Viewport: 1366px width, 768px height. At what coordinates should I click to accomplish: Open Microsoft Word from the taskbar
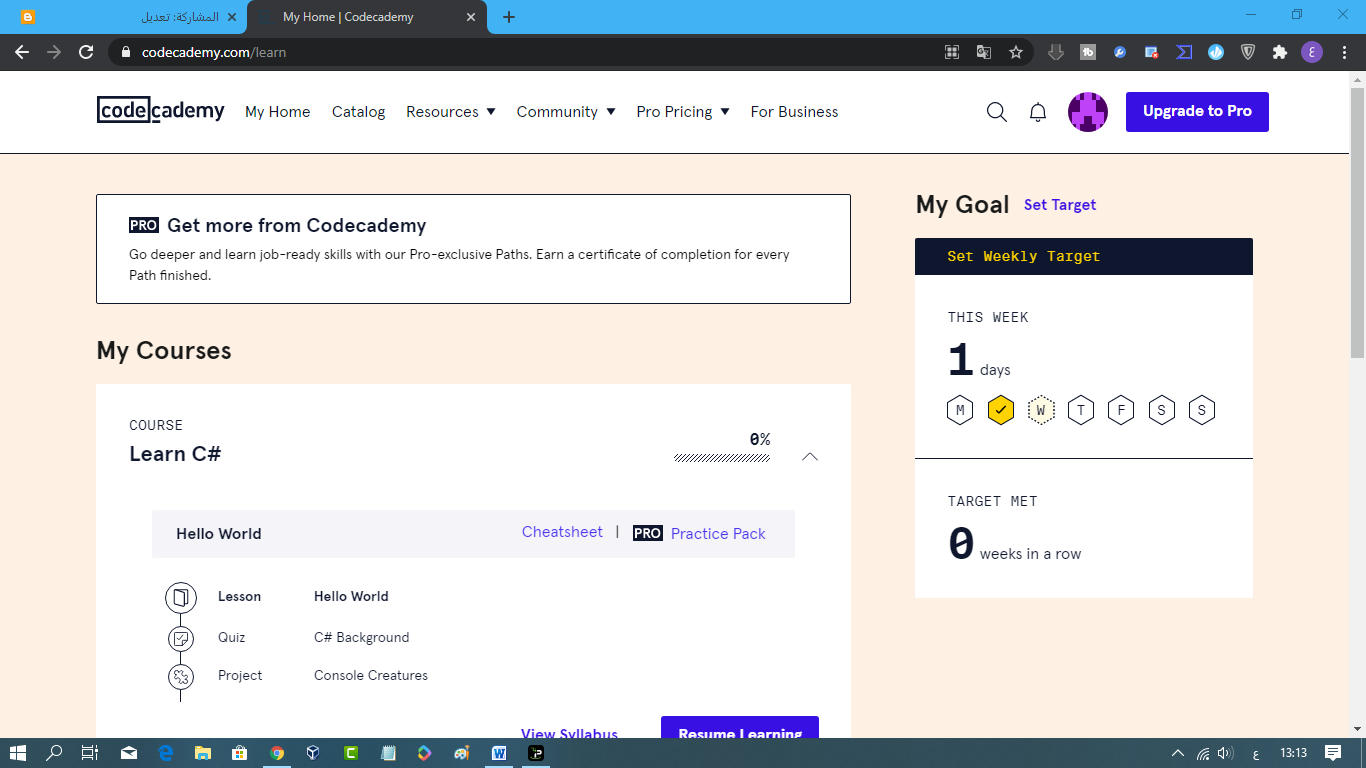[499, 753]
